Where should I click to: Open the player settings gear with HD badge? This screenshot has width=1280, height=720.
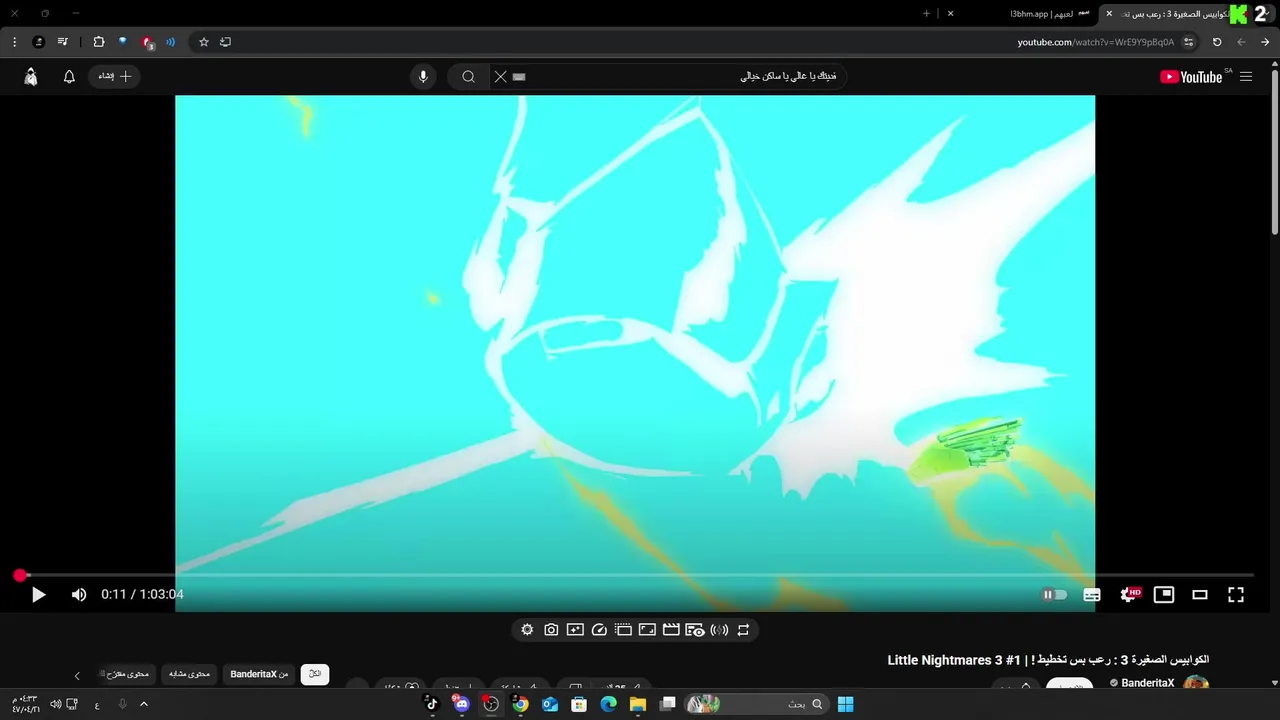[x=1129, y=595]
